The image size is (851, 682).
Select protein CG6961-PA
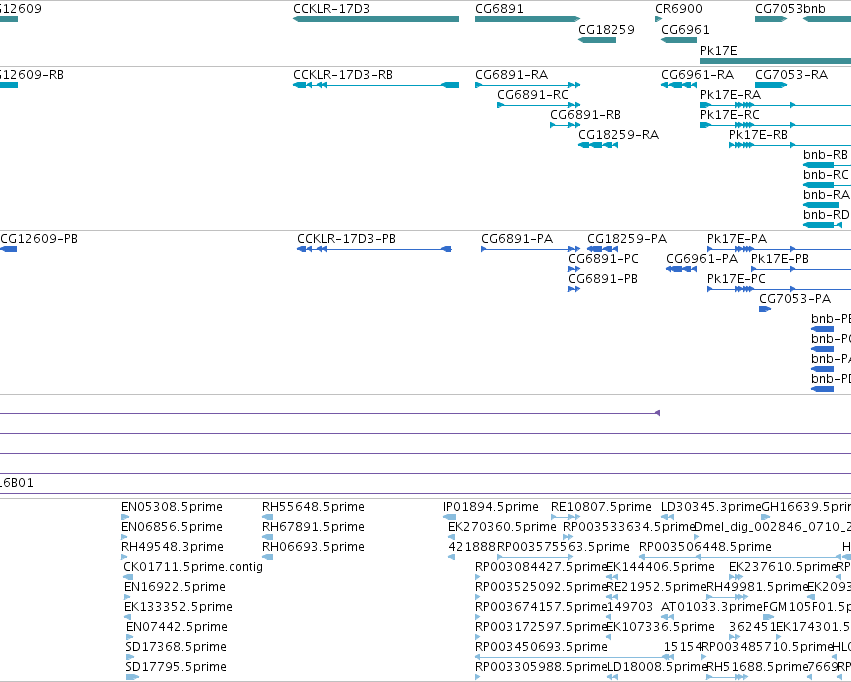681,269
